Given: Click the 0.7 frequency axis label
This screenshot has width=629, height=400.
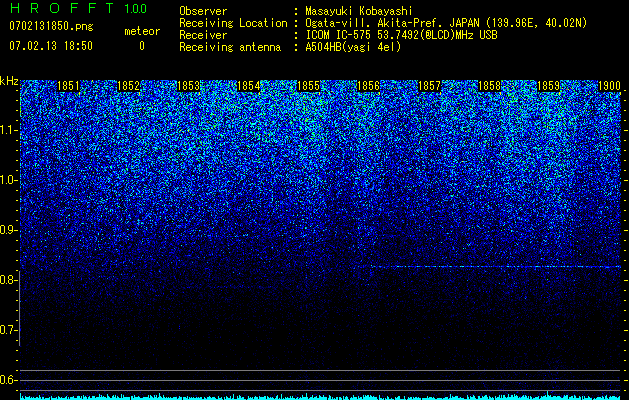Looking at the screenshot, I should point(8,330).
